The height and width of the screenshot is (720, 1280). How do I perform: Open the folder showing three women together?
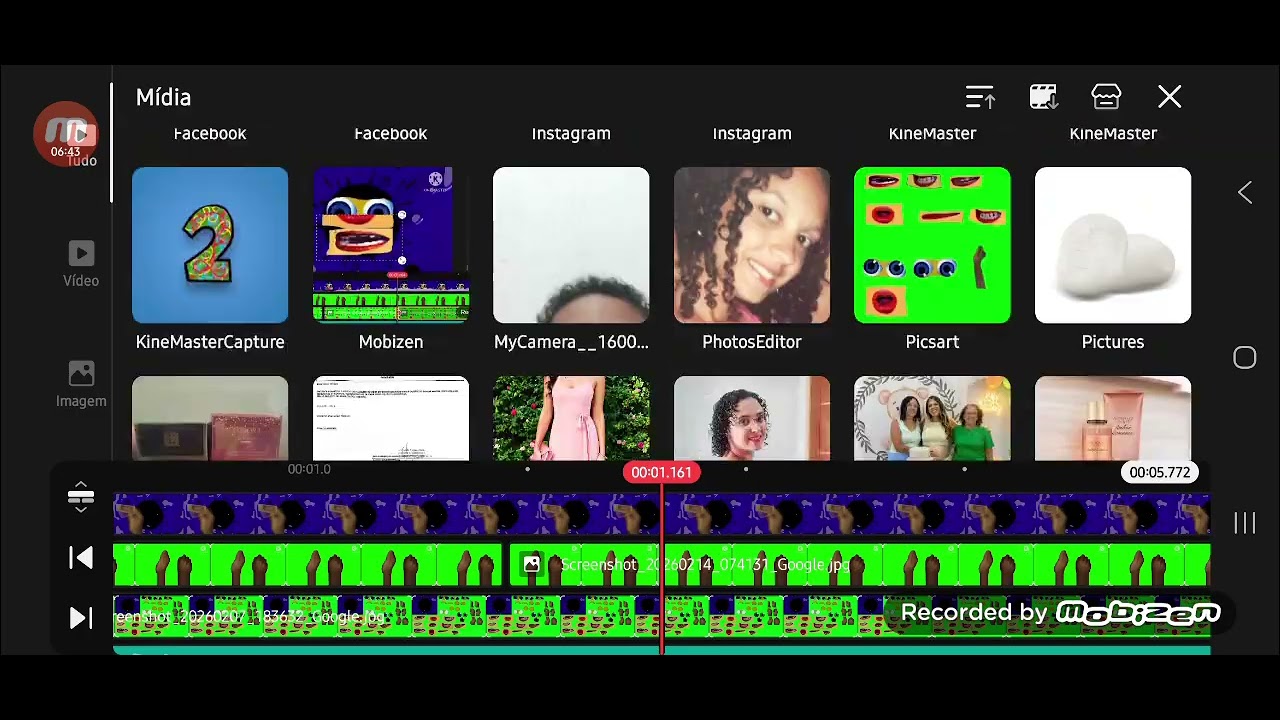point(932,418)
